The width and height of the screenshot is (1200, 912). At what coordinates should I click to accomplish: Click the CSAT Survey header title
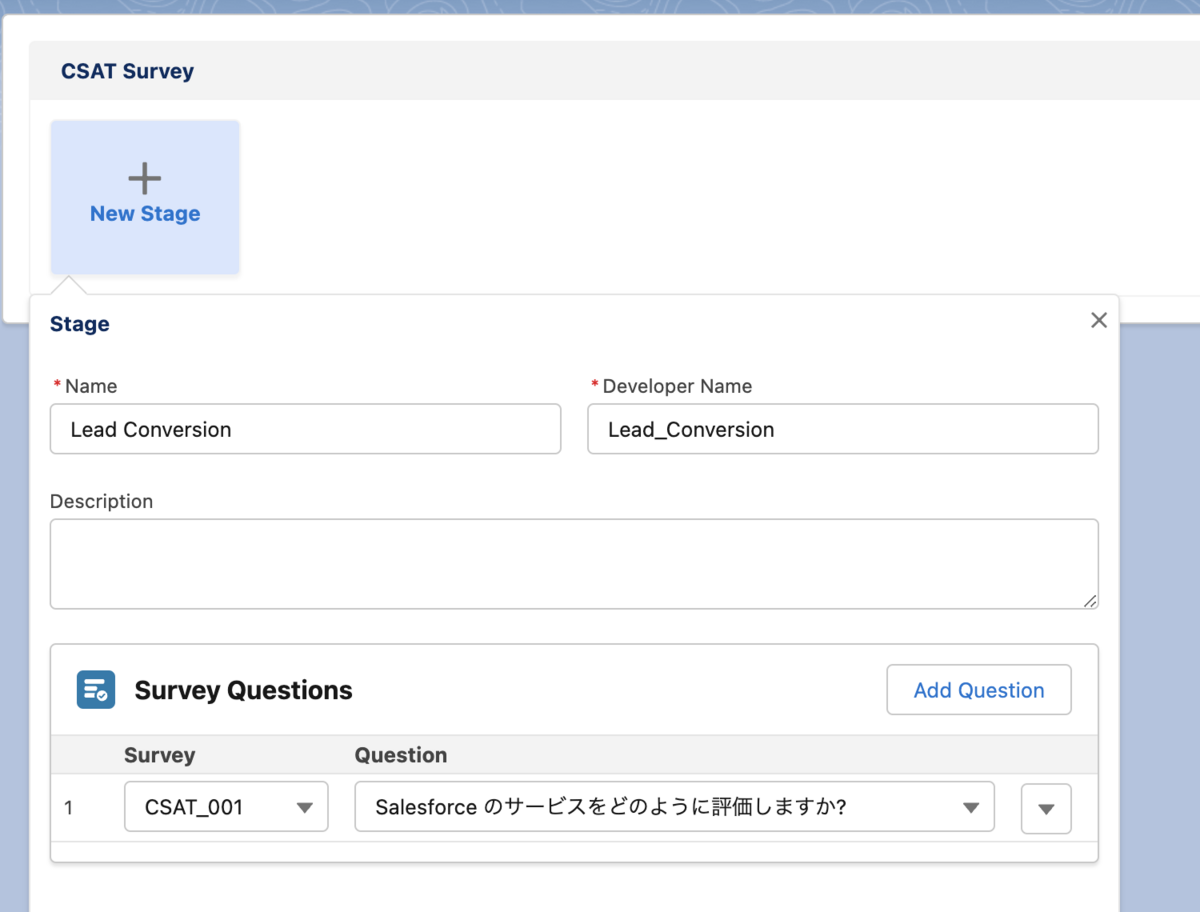127,70
